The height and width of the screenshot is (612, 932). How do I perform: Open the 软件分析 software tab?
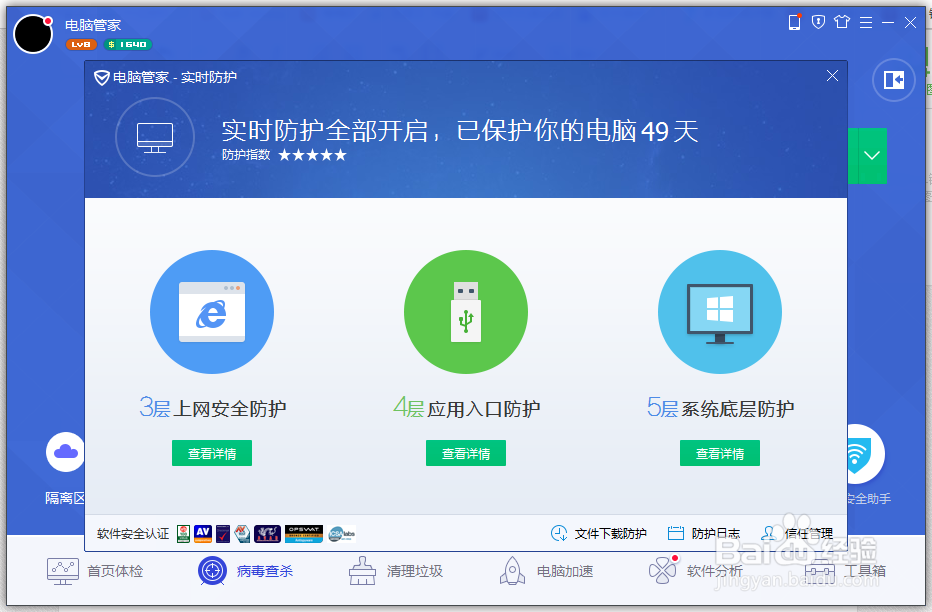pyautogui.click(x=662, y=570)
